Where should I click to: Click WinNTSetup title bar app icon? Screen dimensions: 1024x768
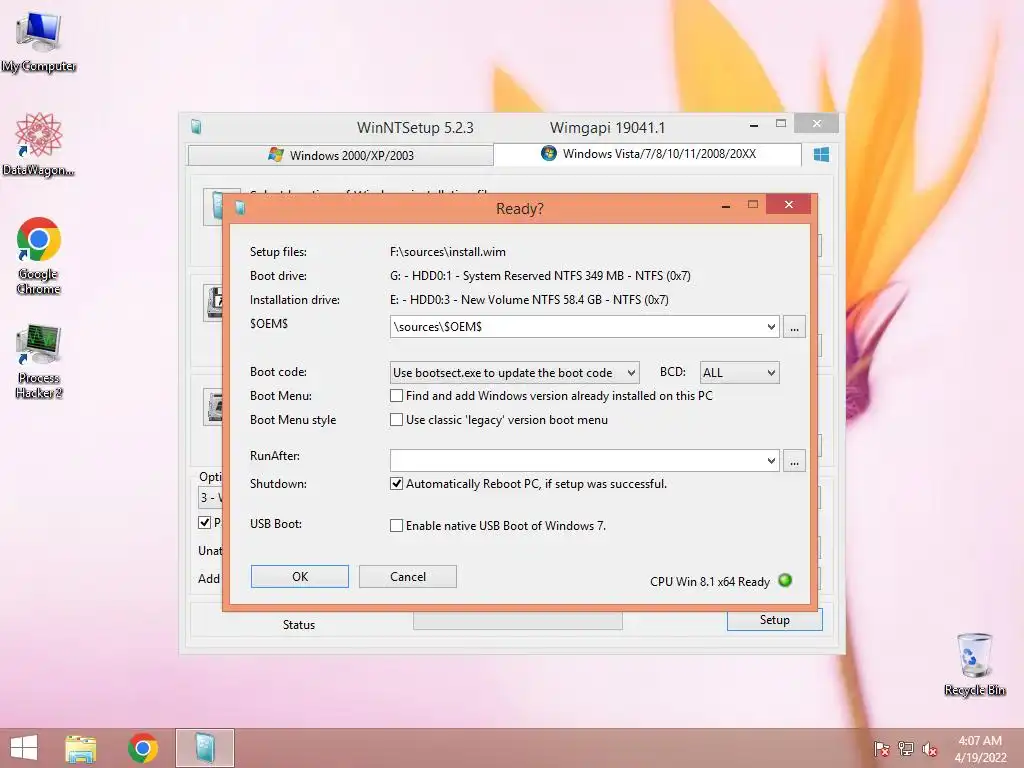pyautogui.click(x=196, y=127)
